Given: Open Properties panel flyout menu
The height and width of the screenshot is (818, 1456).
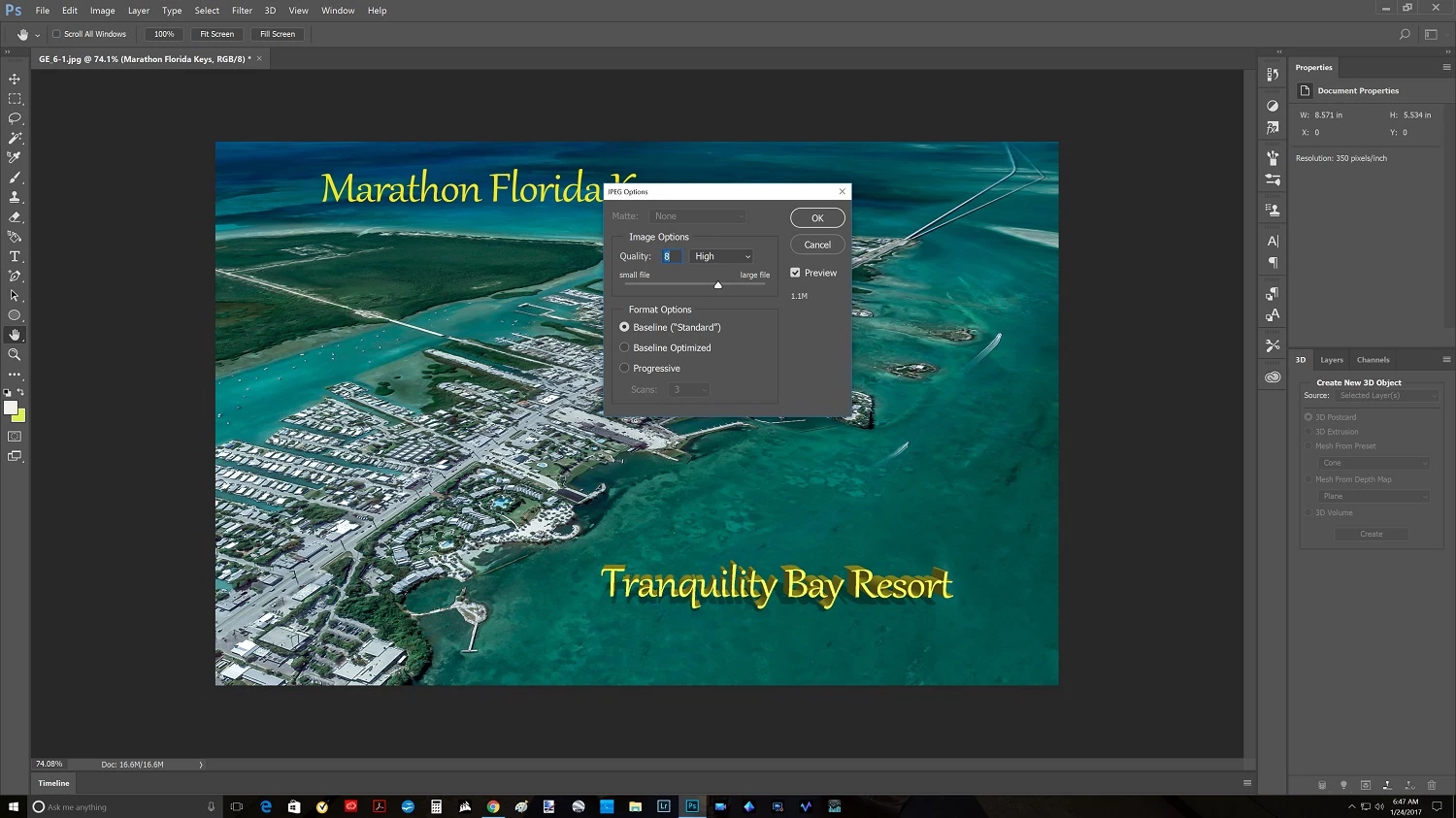Looking at the screenshot, I should 1446,68.
